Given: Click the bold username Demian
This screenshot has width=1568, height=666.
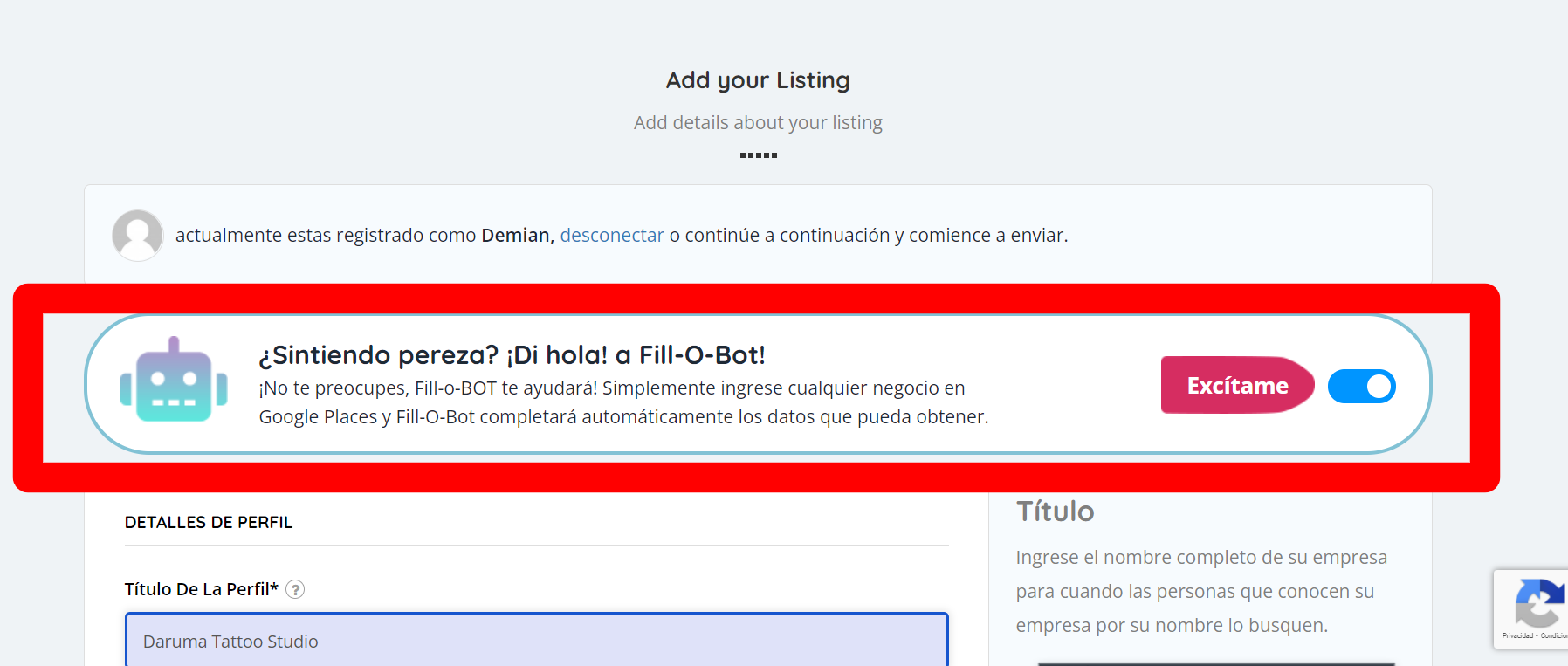Looking at the screenshot, I should coord(515,235).
